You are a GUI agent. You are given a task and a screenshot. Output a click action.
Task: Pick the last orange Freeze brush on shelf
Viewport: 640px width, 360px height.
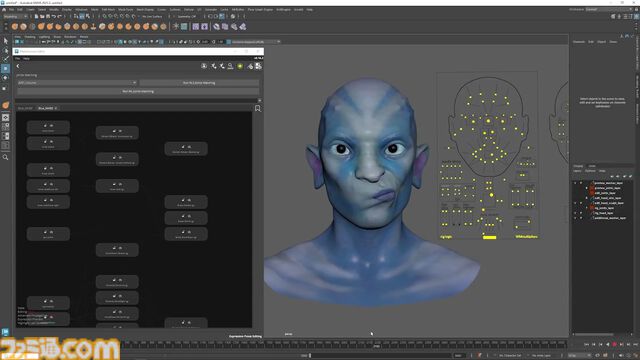pos(164,27)
